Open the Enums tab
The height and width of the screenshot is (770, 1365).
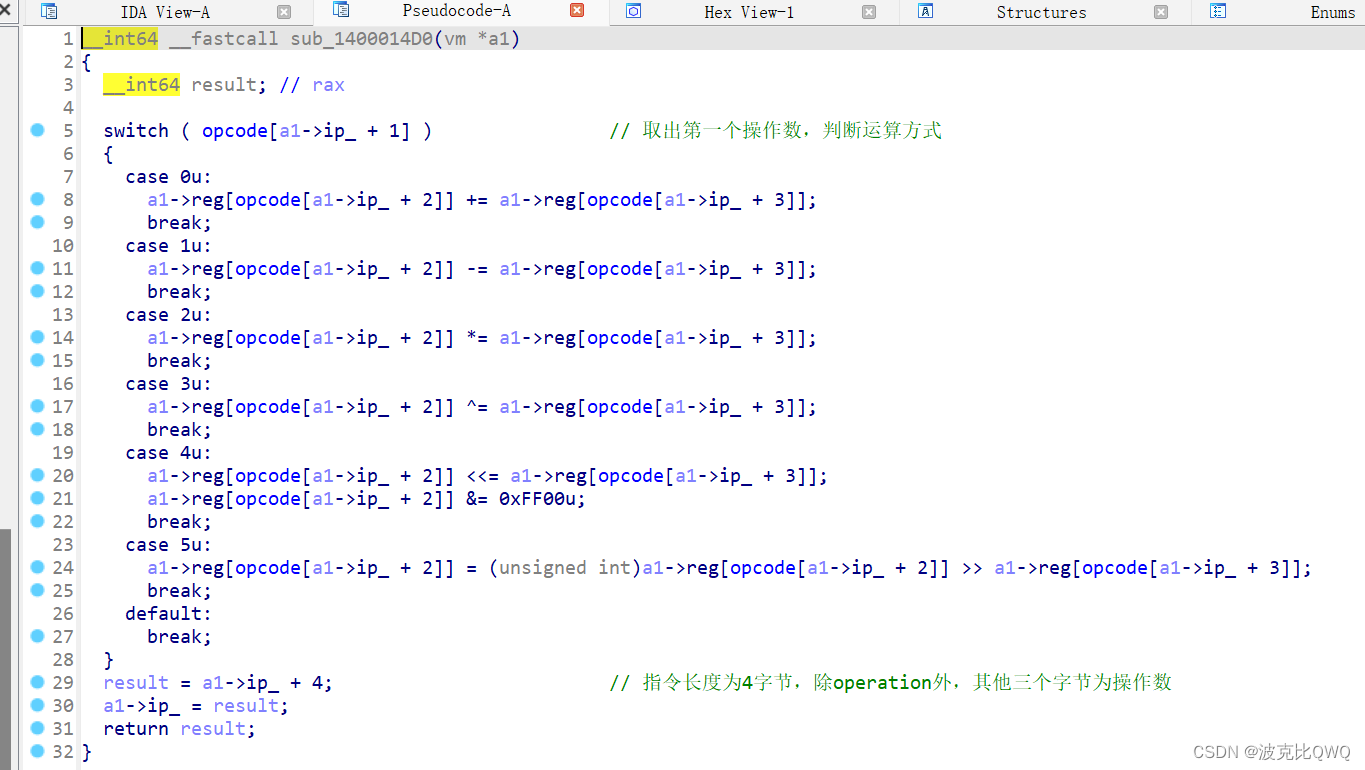1333,12
